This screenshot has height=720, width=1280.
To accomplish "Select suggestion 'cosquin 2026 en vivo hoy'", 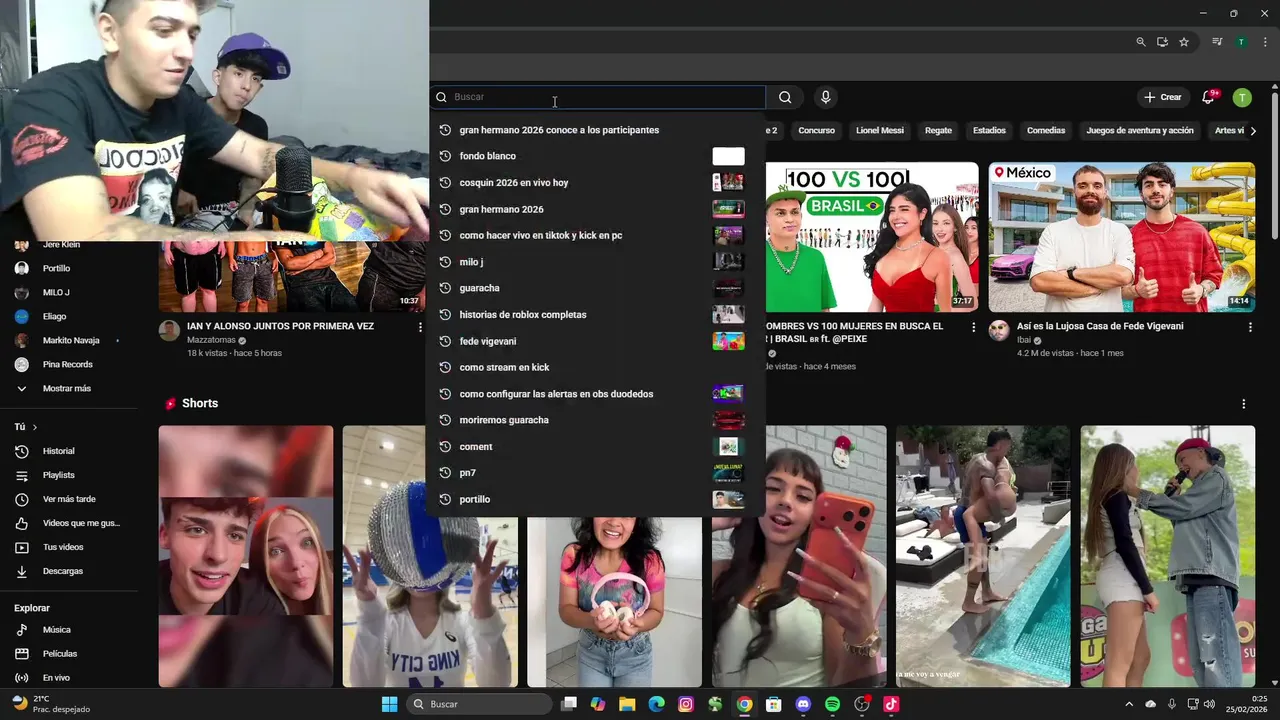I will (x=596, y=182).
